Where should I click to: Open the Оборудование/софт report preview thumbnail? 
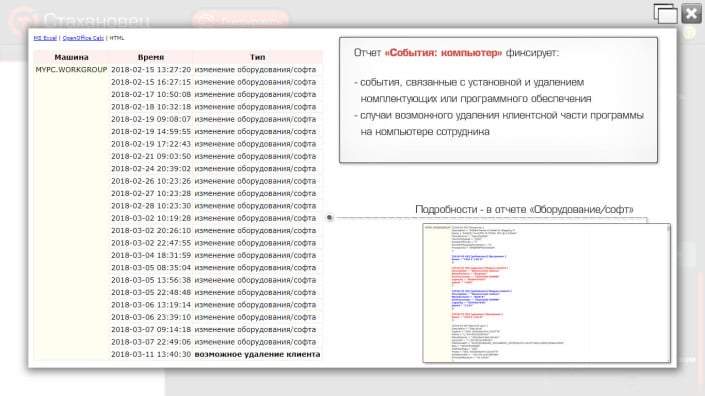coord(546,293)
